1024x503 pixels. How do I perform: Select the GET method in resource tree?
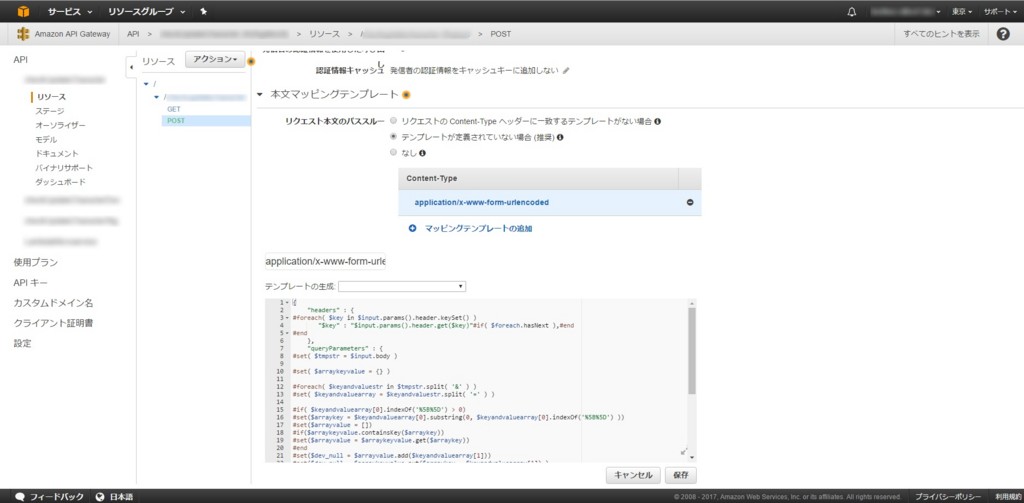coord(174,109)
